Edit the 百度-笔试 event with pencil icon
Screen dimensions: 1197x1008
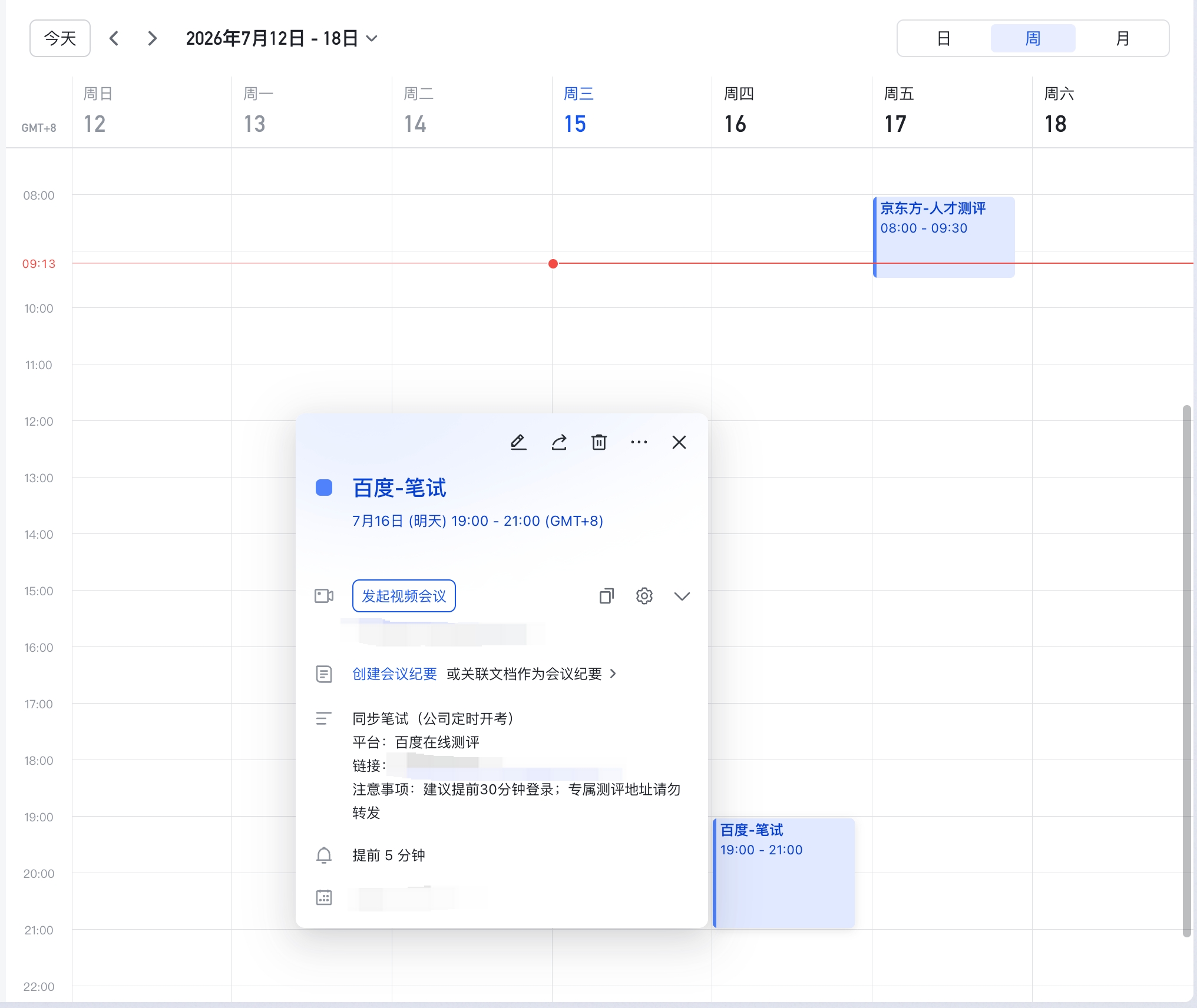pos(518,442)
